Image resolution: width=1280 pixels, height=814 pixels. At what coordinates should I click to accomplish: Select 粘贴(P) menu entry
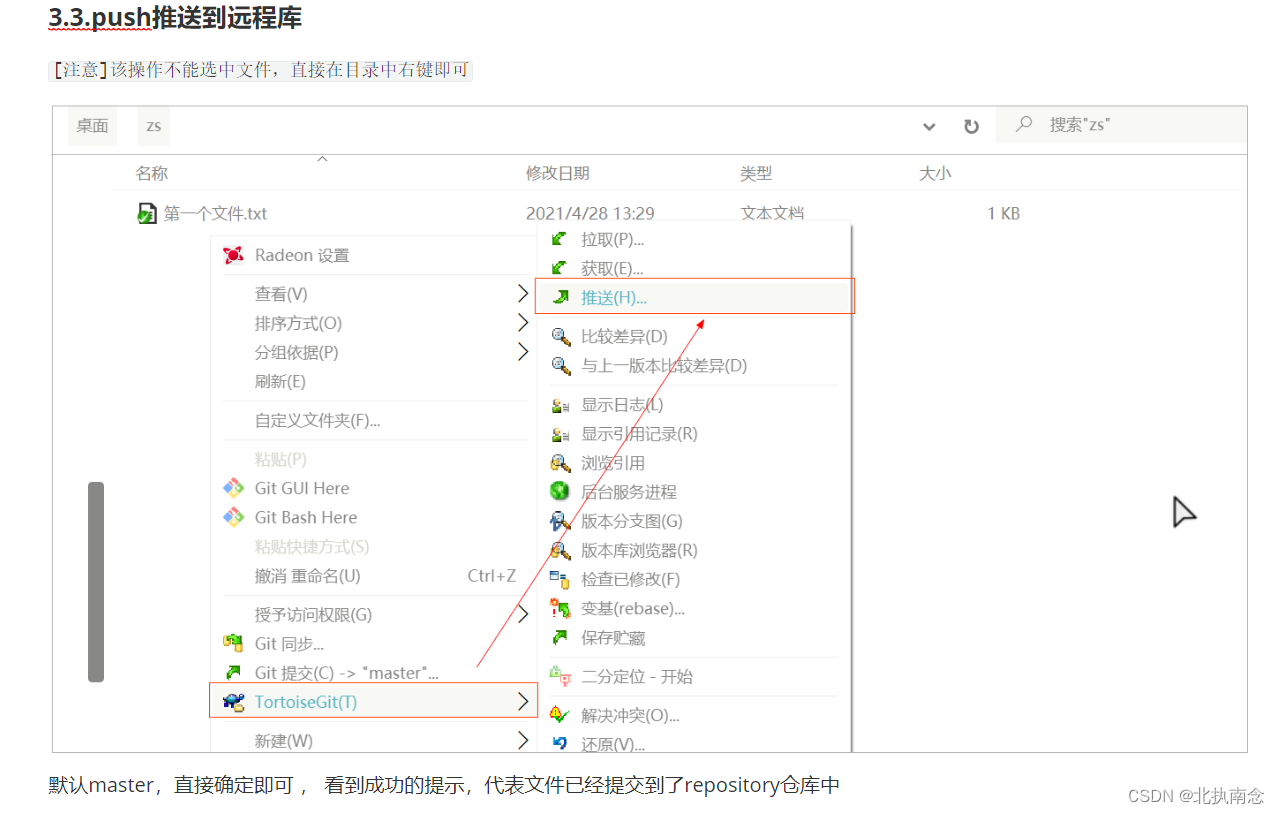pos(281,459)
